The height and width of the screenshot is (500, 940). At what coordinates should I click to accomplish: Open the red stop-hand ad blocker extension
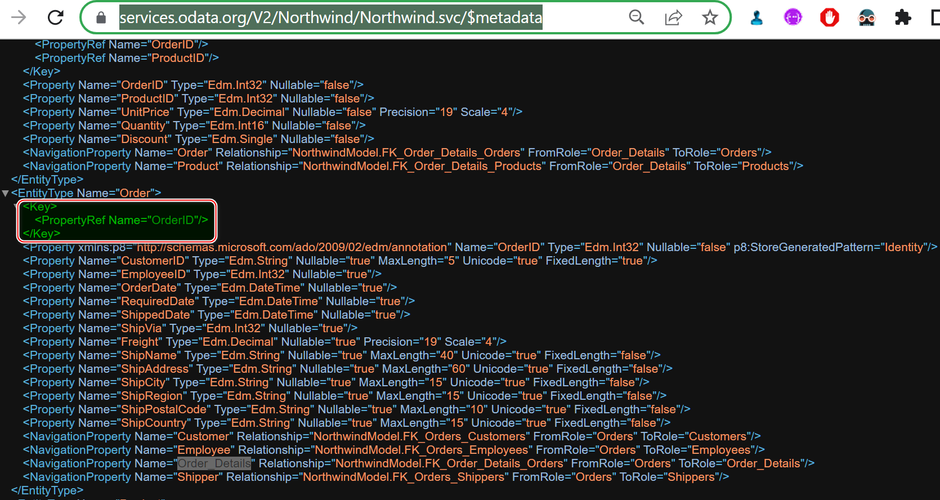[x=830, y=17]
